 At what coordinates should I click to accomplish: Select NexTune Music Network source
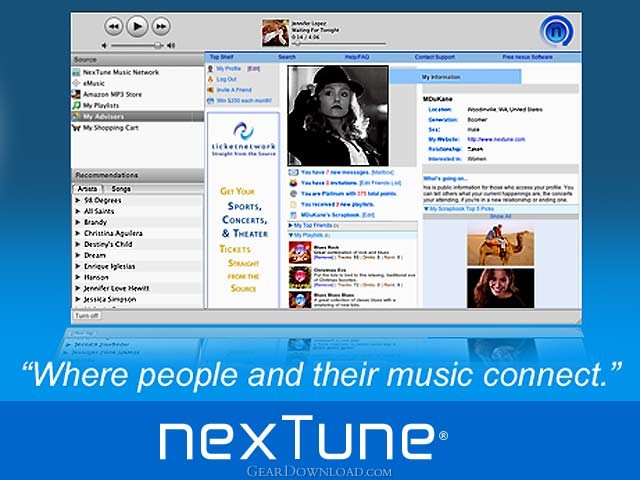coord(121,72)
